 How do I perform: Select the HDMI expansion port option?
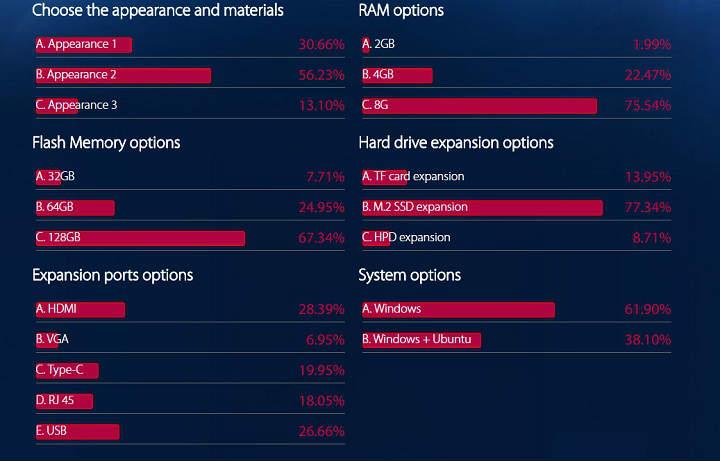tap(79, 309)
